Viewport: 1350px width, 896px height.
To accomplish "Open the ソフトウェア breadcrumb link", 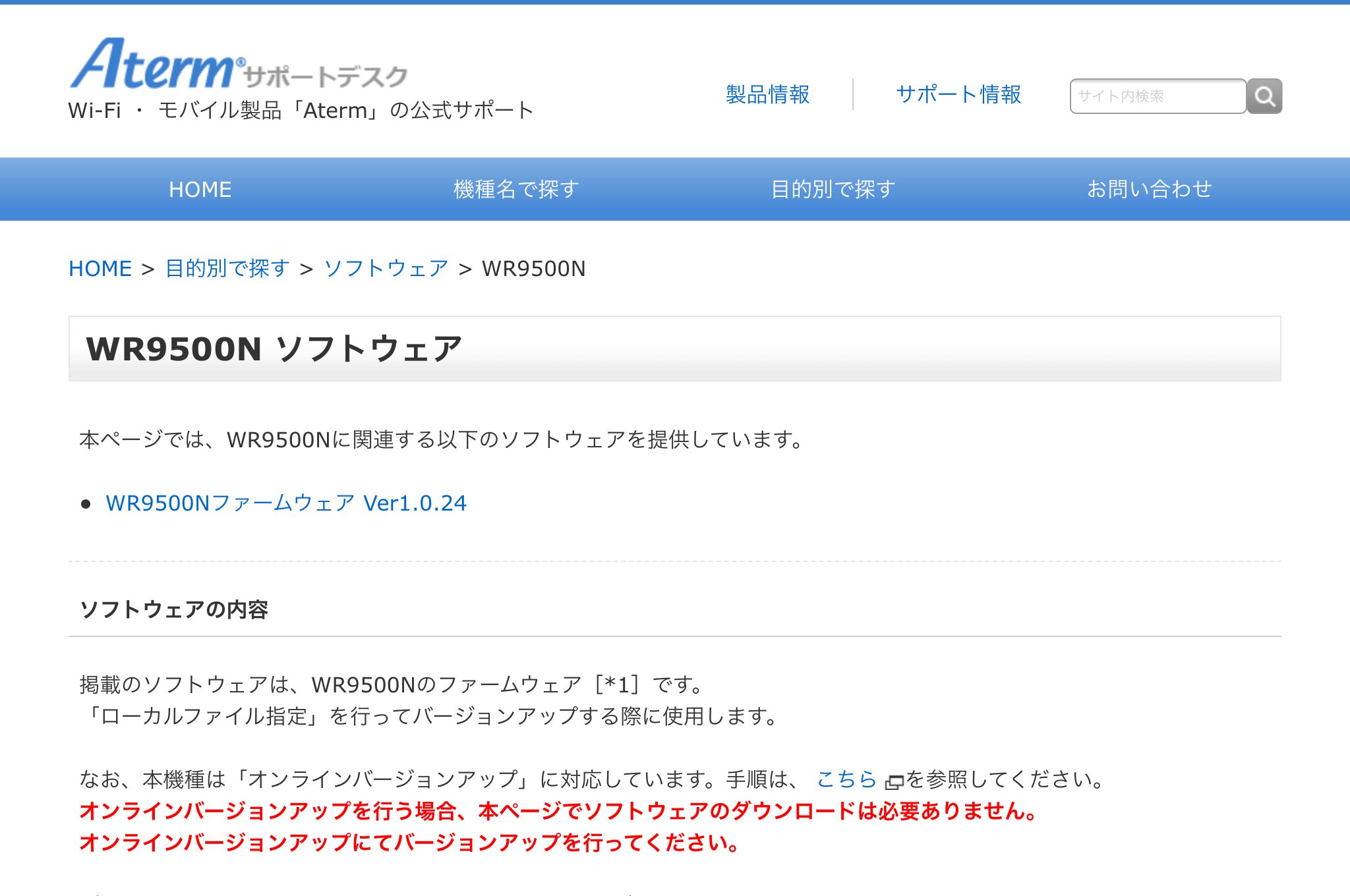I will pos(386,269).
